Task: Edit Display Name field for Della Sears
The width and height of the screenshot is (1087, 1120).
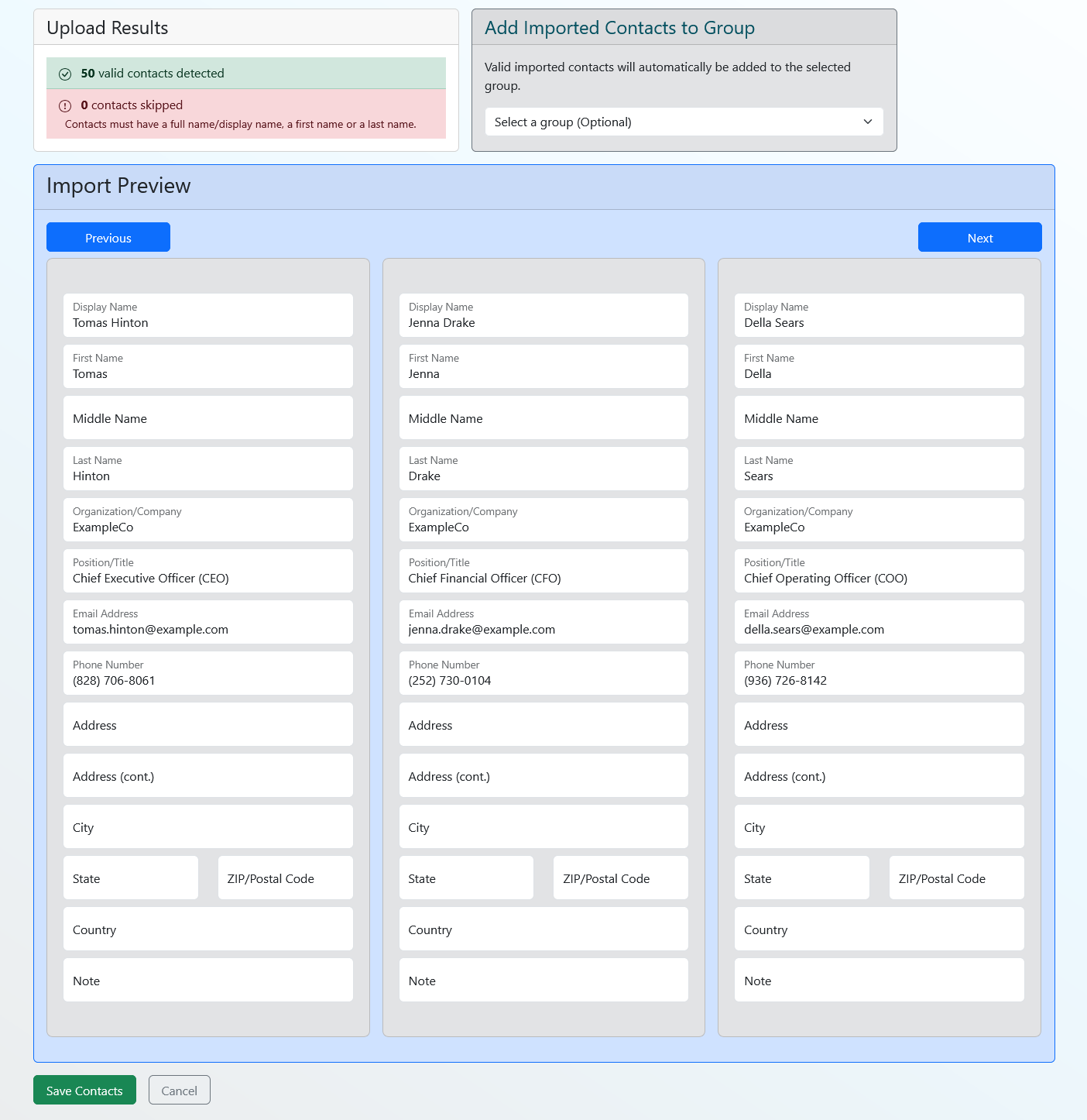Action: coord(880,315)
